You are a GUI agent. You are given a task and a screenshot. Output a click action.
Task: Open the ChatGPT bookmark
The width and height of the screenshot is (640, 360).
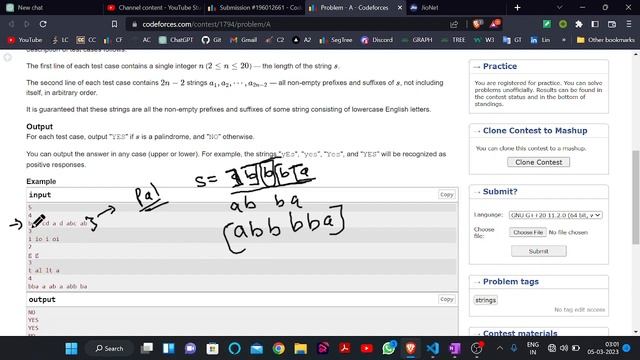point(176,40)
